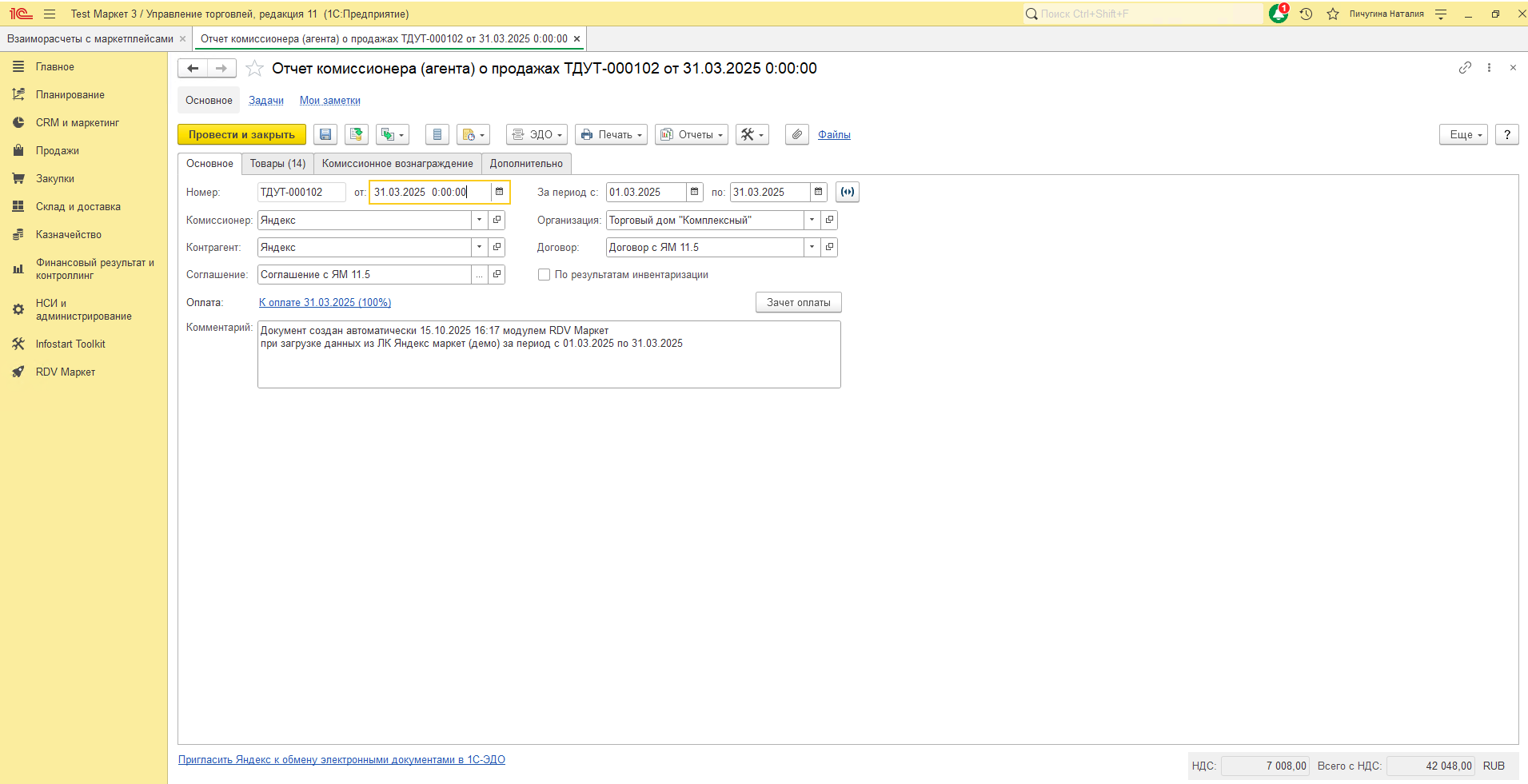
Task: Open the Печать dropdown menu
Action: point(611,134)
